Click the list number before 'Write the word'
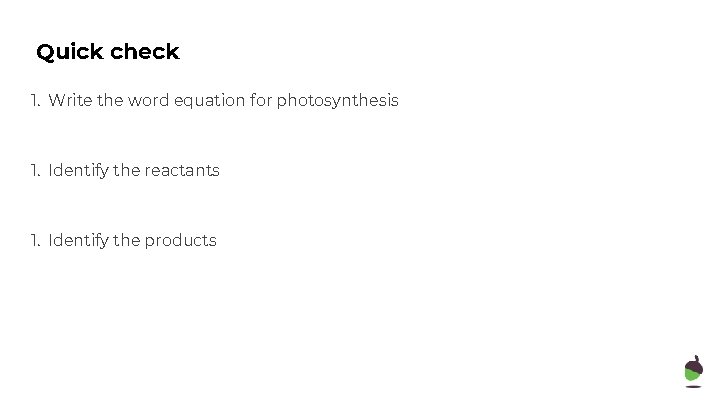720x405 pixels. pos(35,101)
